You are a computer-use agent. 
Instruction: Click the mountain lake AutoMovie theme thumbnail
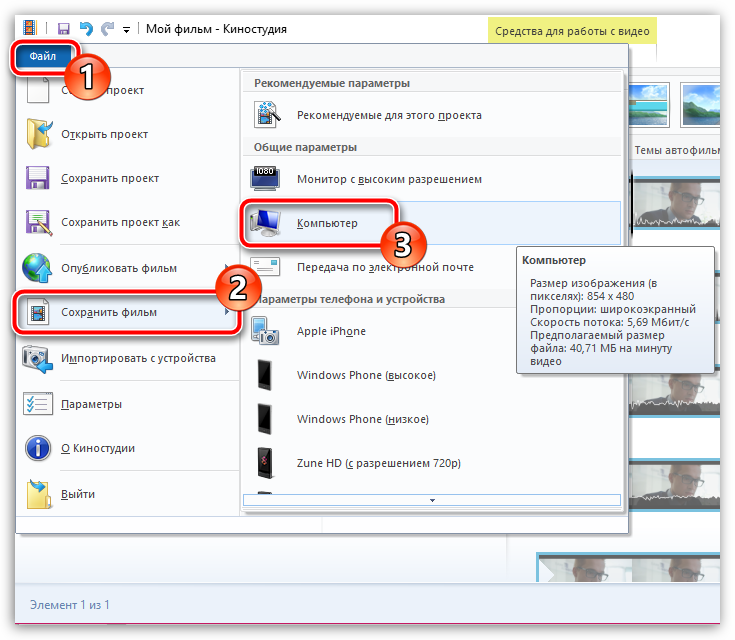pos(700,105)
